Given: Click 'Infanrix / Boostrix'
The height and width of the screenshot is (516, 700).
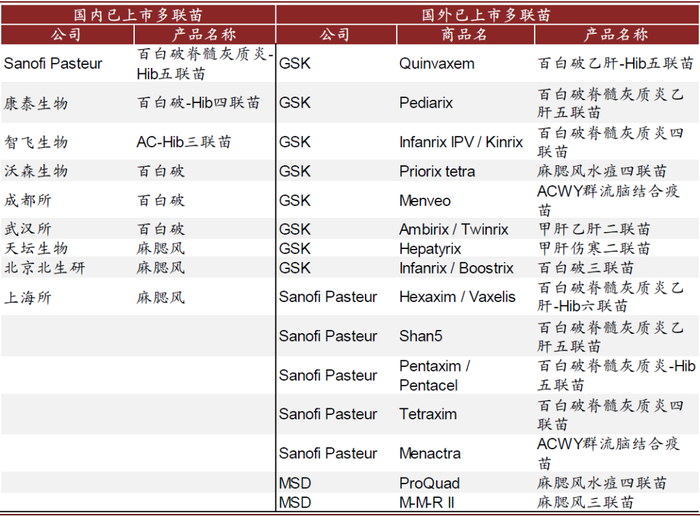Looking at the screenshot, I should click(x=456, y=268).
